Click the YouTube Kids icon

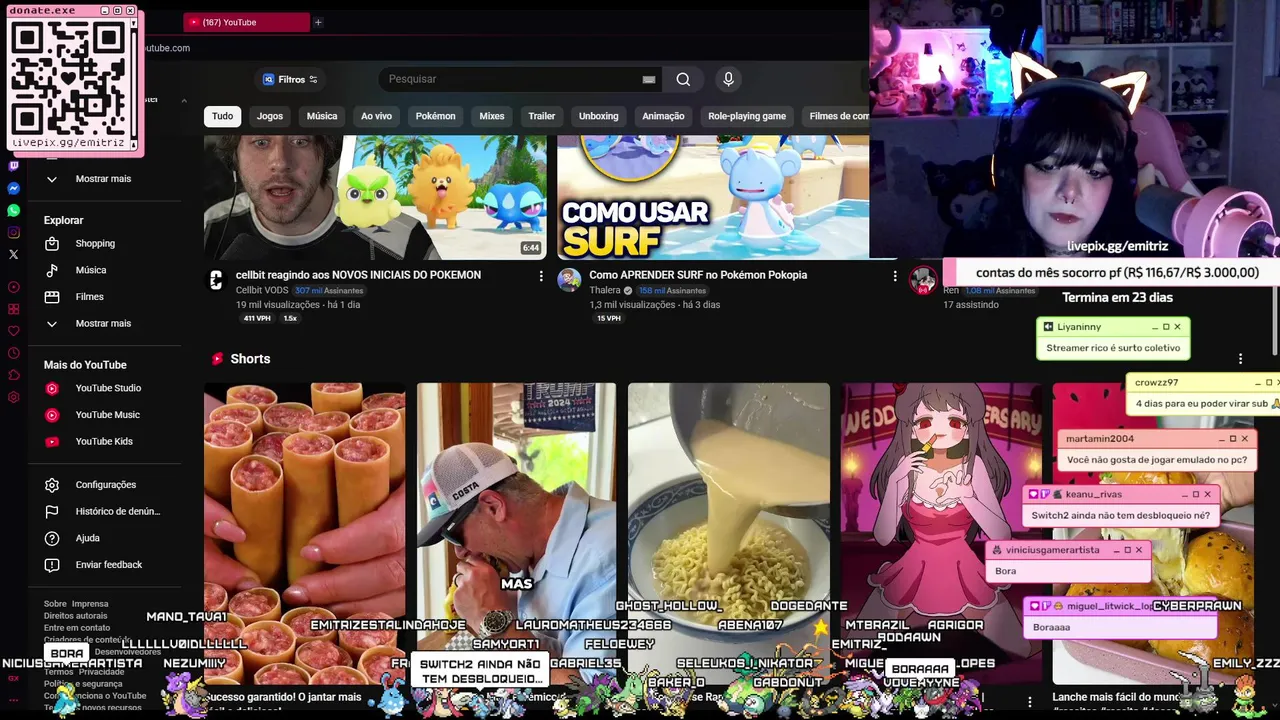[52, 441]
